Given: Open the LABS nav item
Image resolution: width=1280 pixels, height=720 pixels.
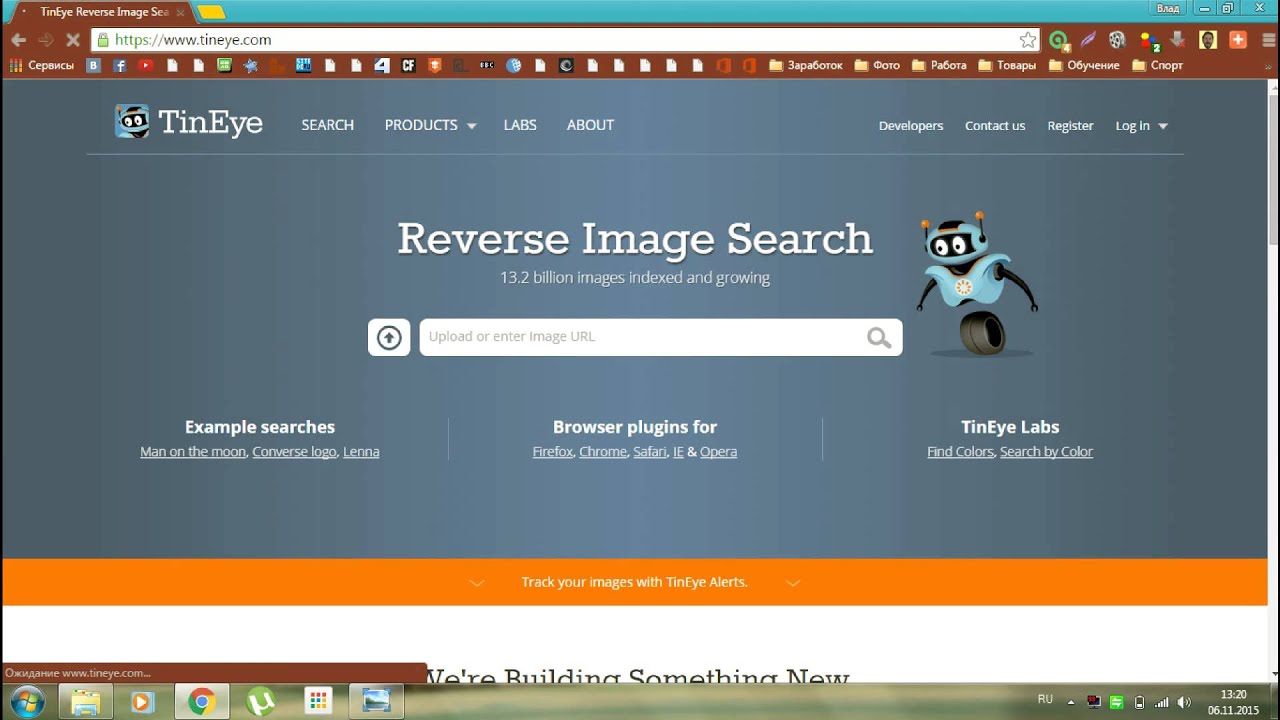Looking at the screenshot, I should click(520, 125).
